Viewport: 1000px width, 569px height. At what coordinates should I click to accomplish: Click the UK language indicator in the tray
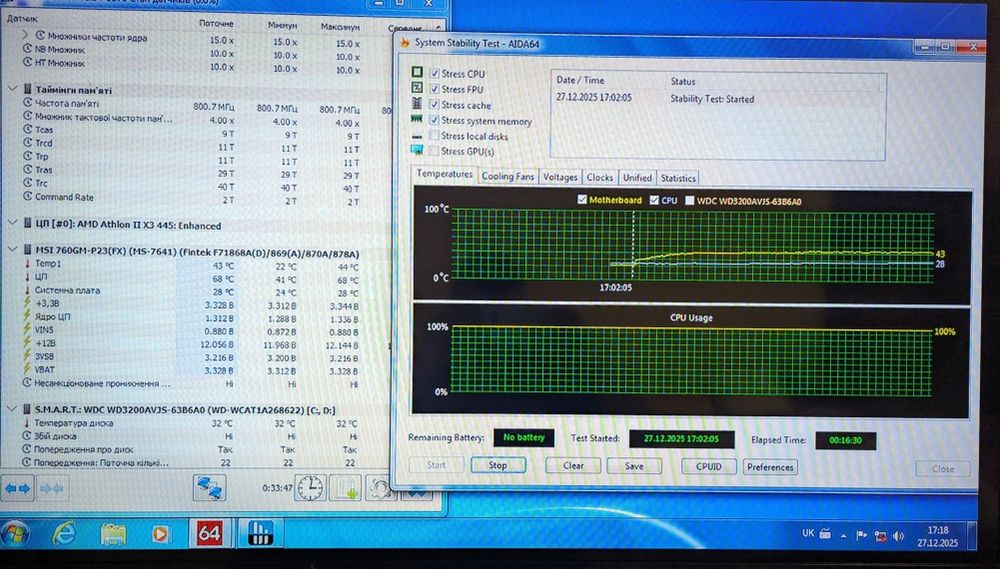pyautogui.click(x=808, y=533)
